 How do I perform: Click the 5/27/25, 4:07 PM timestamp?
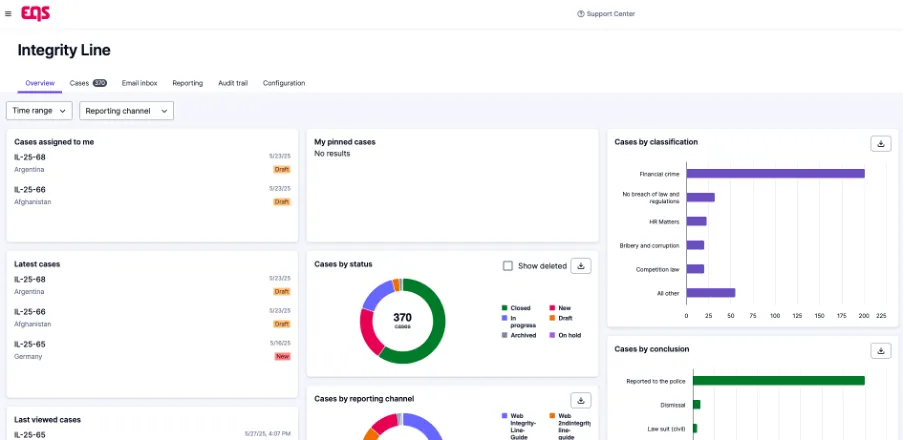tap(268, 434)
